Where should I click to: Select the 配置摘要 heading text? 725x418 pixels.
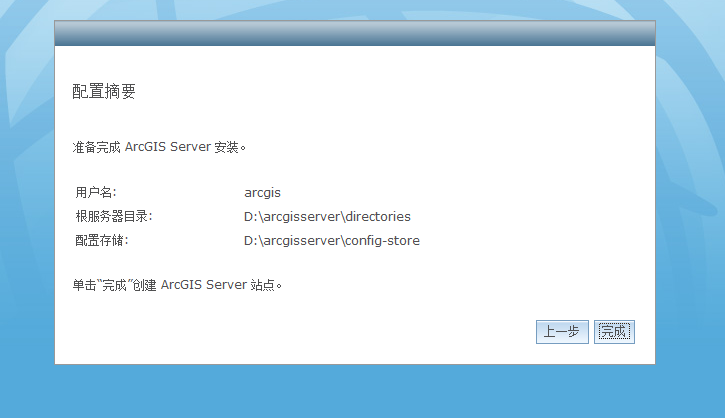coord(104,91)
